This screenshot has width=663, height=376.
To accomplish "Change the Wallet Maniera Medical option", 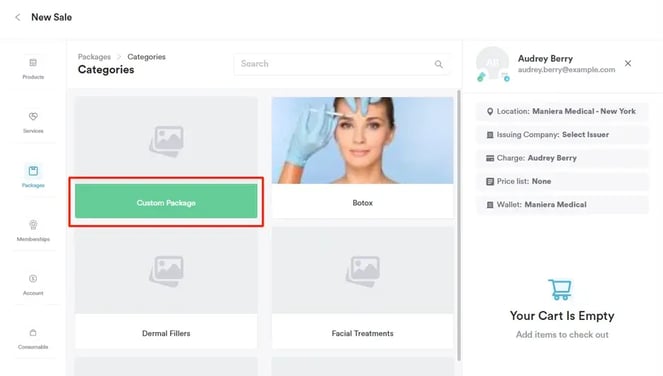I will pos(562,204).
